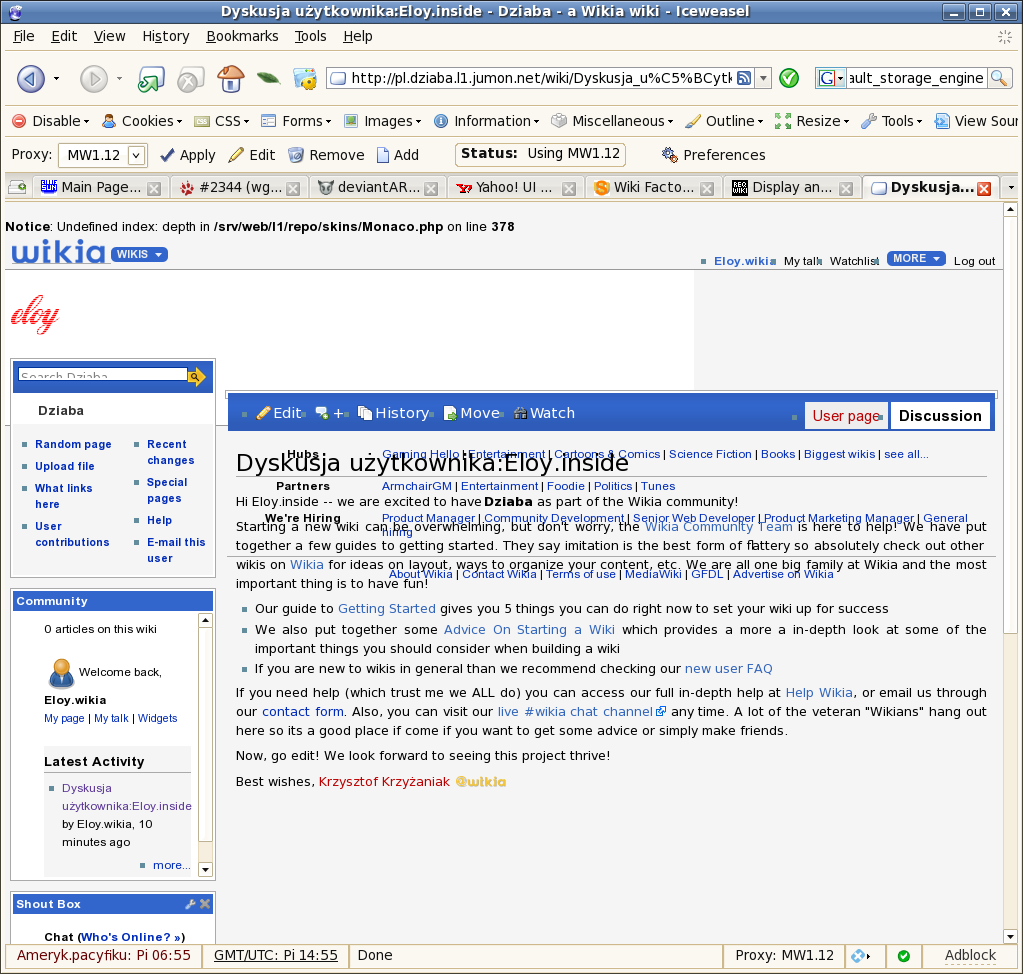This screenshot has height=974, width=1023.
Task: Expand the WIKIS dropdown button
Action: (139, 254)
